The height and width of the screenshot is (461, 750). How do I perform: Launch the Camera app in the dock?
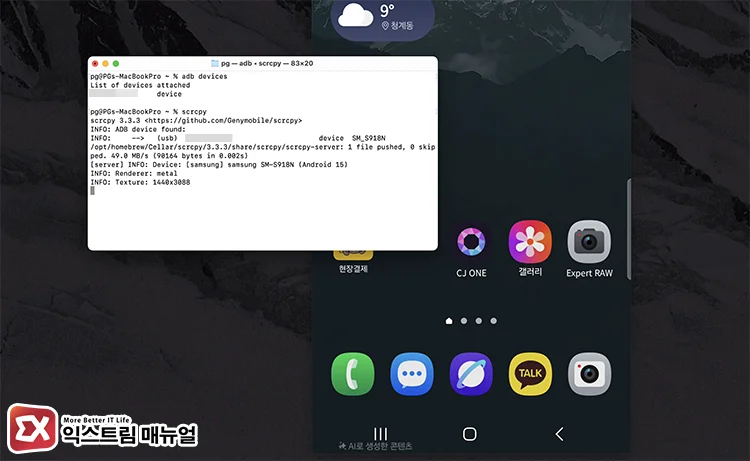tap(589, 373)
